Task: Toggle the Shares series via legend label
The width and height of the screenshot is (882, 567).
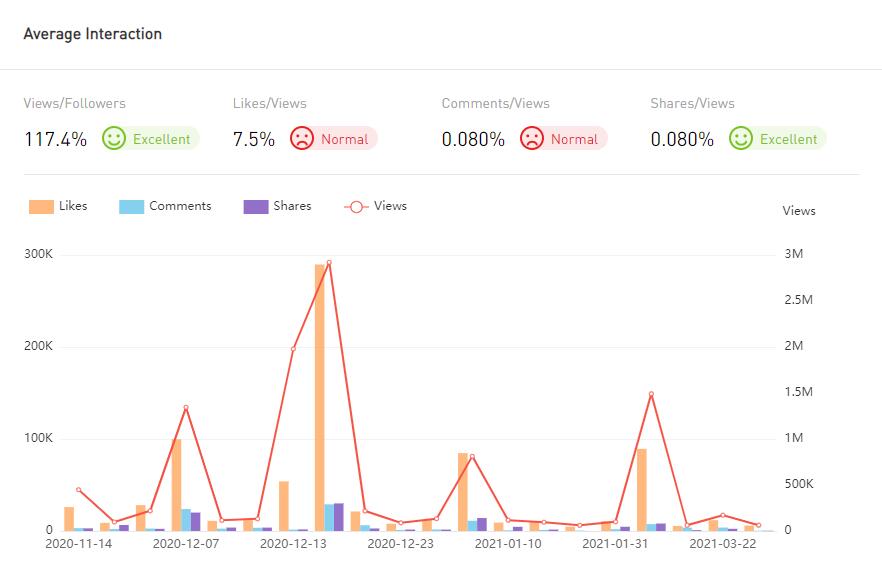Action: [x=292, y=206]
